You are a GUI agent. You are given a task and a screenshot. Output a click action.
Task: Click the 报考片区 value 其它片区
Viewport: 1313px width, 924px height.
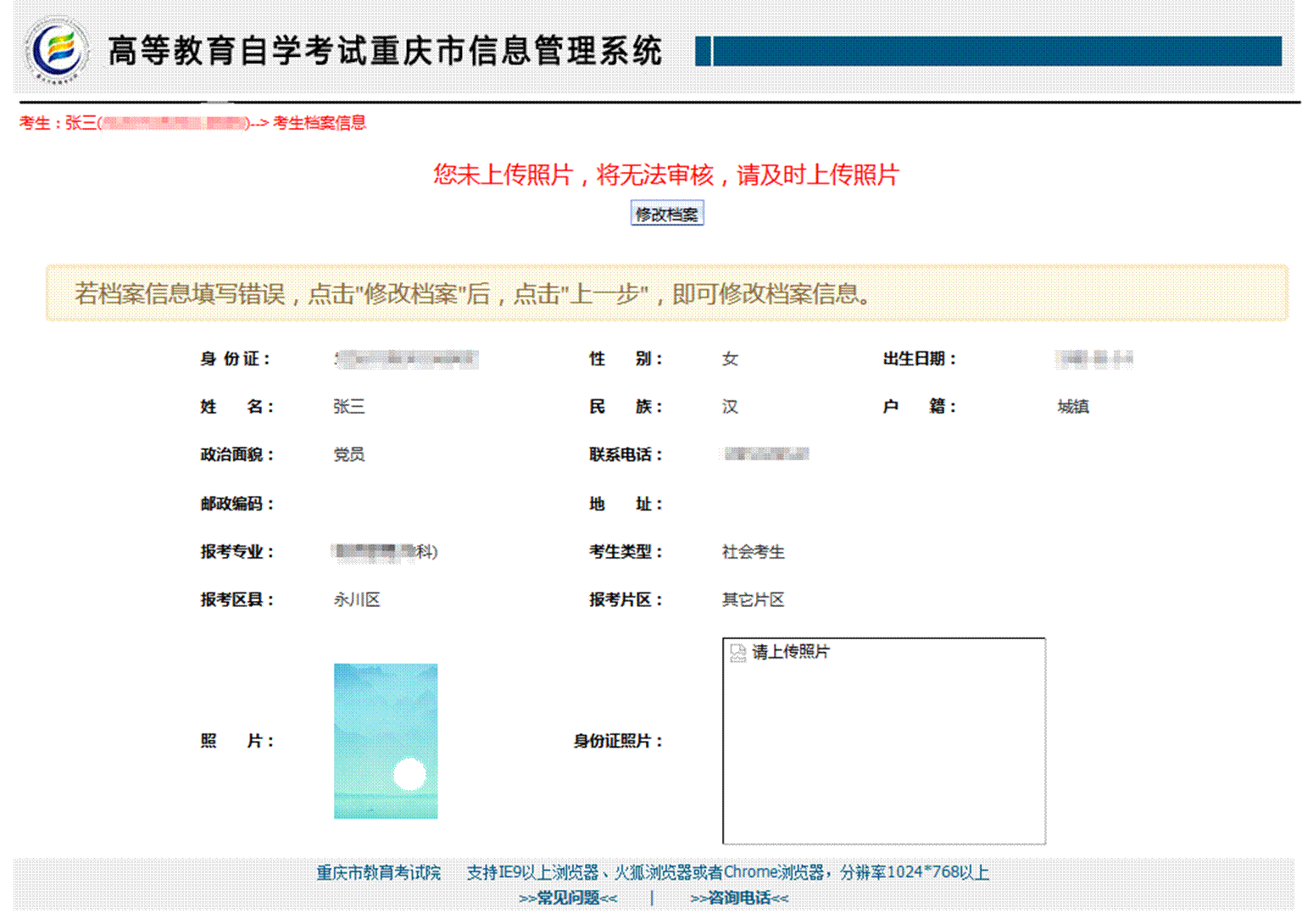753,600
